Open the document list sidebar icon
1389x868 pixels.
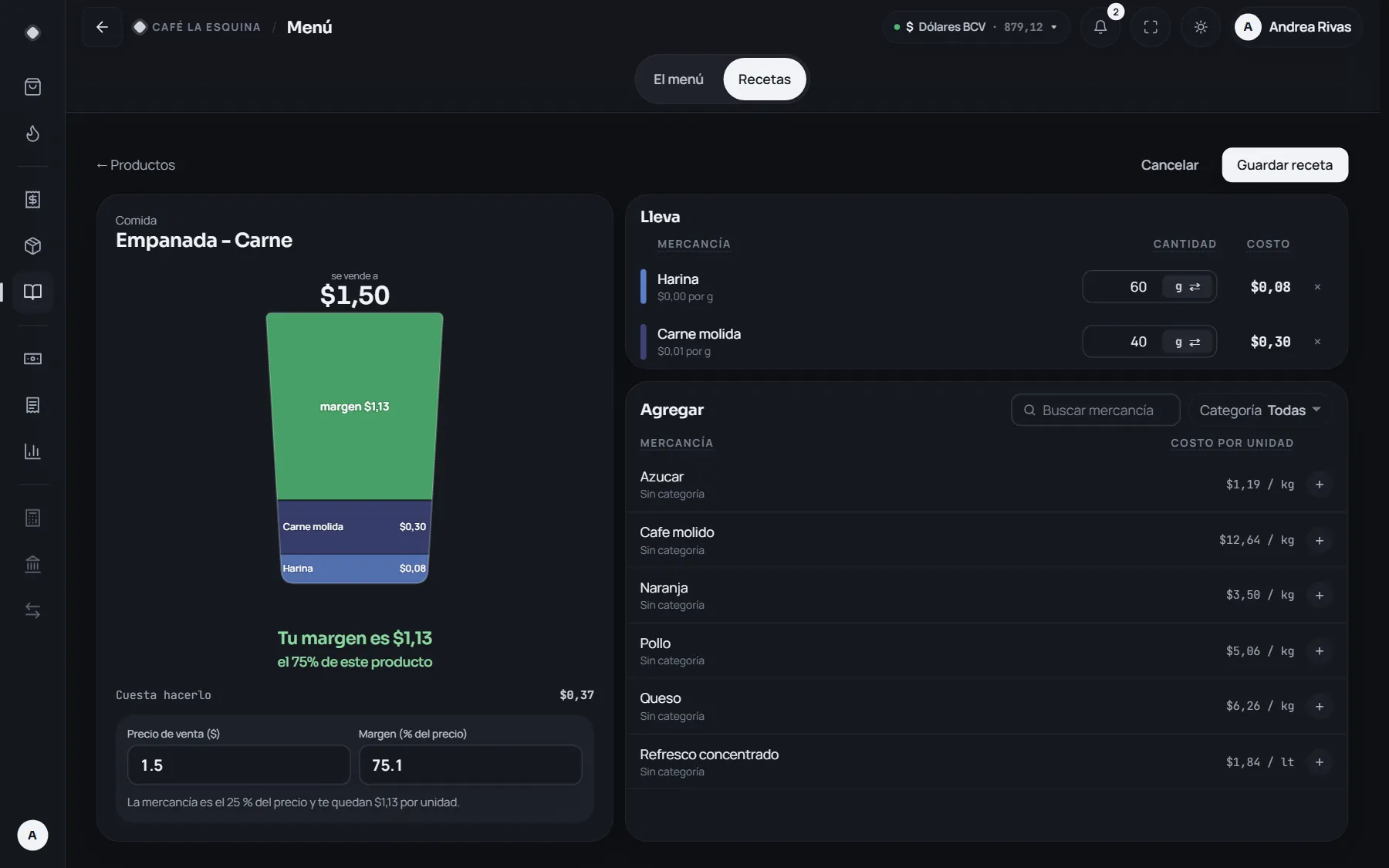[32, 405]
